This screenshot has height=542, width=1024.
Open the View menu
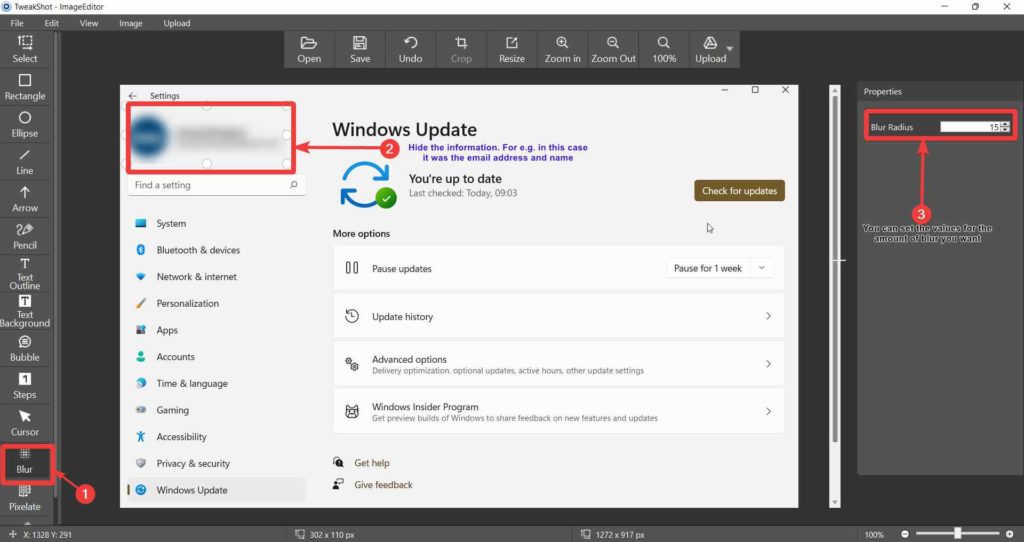tap(89, 23)
